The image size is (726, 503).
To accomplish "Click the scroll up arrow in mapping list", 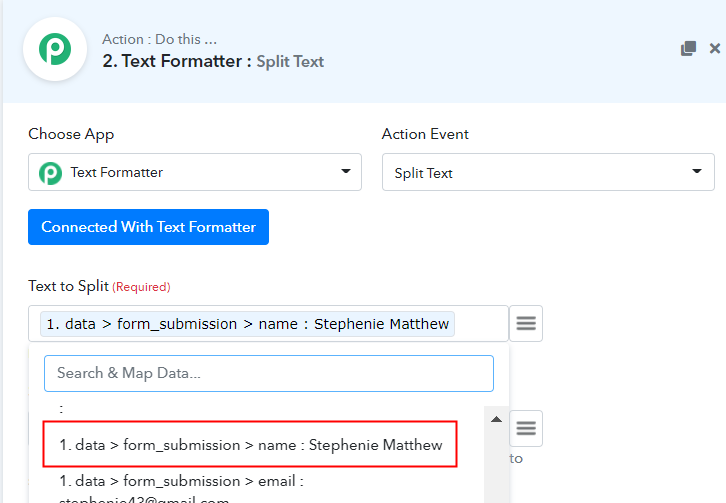I will click(x=496, y=419).
